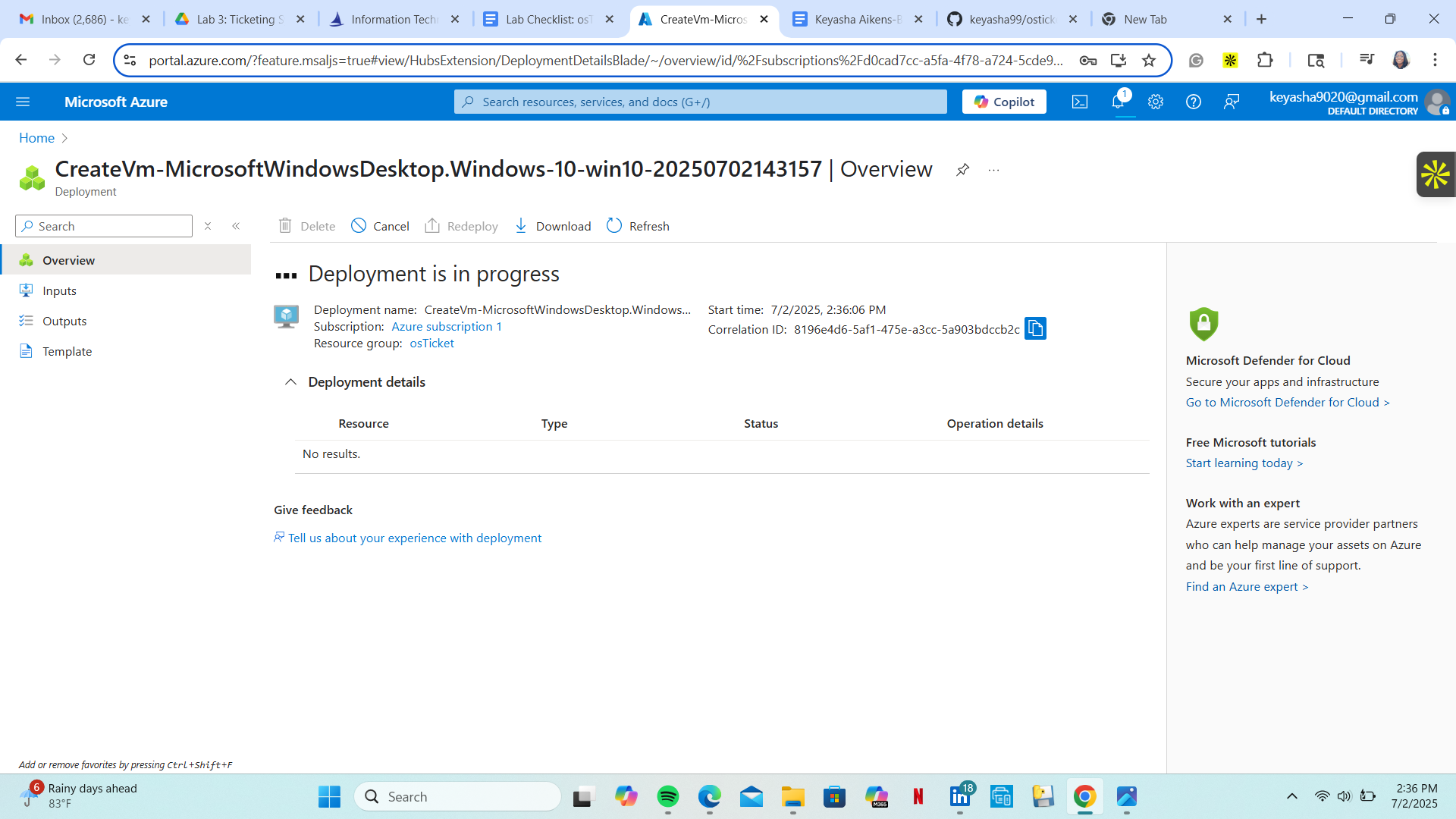Click the Microsoft Azure logo text
Image resolution: width=1456 pixels, height=819 pixels.
[116, 102]
